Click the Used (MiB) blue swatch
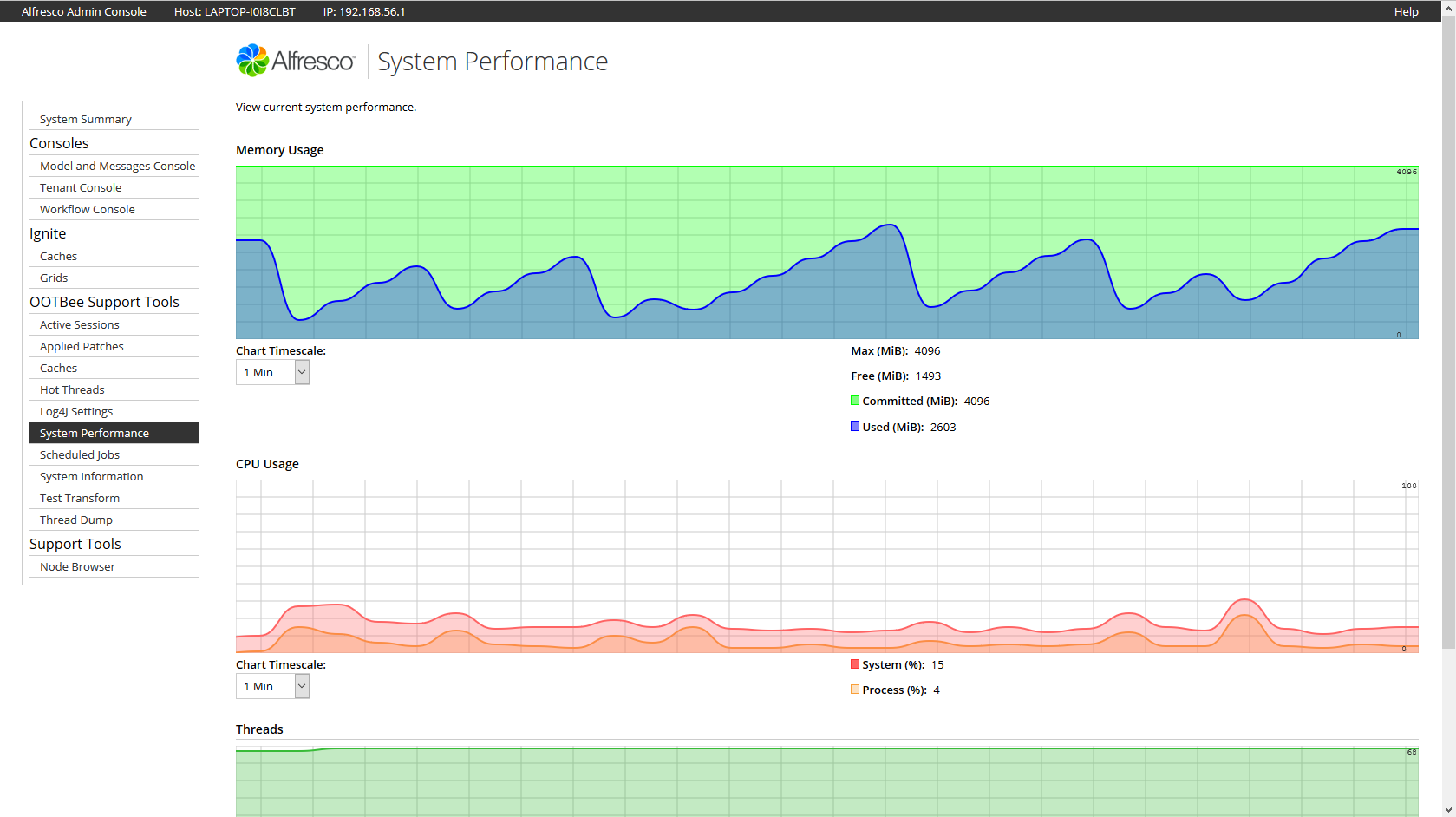 pos(855,426)
